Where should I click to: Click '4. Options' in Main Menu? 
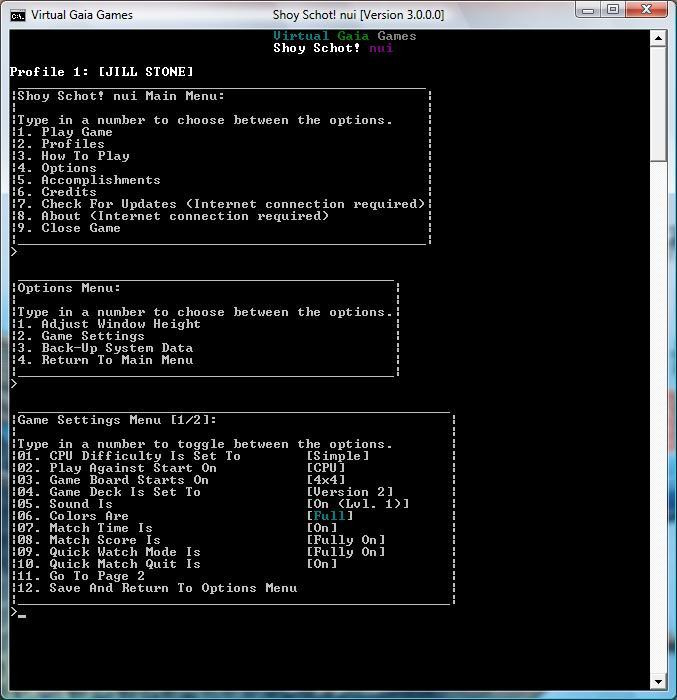(x=57, y=168)
